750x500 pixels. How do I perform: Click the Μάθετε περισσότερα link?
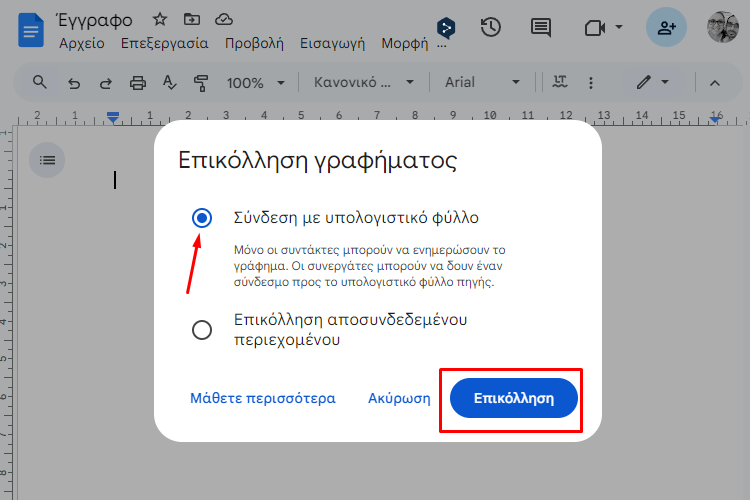click(263, 398)
